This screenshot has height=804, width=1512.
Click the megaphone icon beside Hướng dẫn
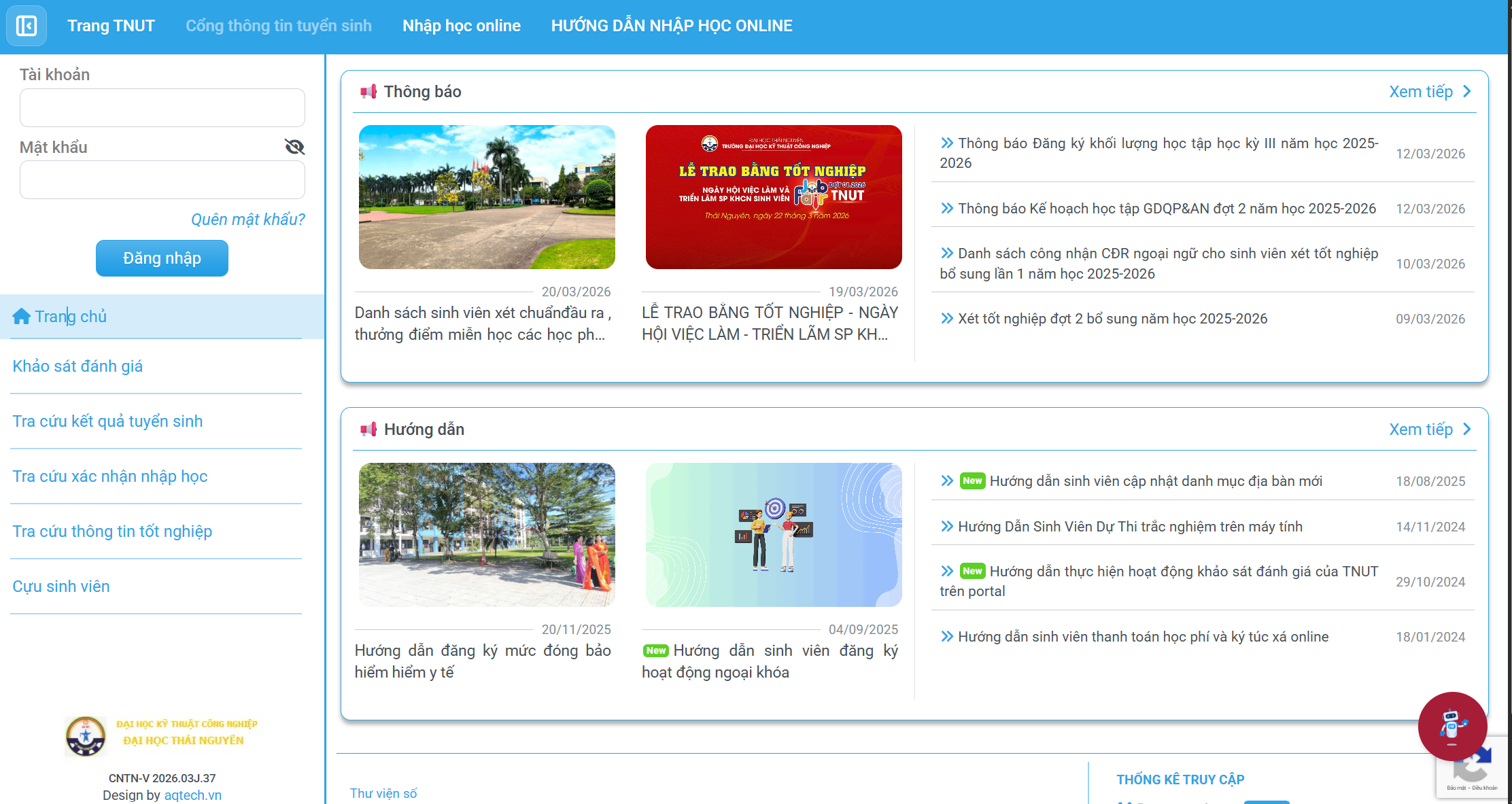click(x=368, y=430)
